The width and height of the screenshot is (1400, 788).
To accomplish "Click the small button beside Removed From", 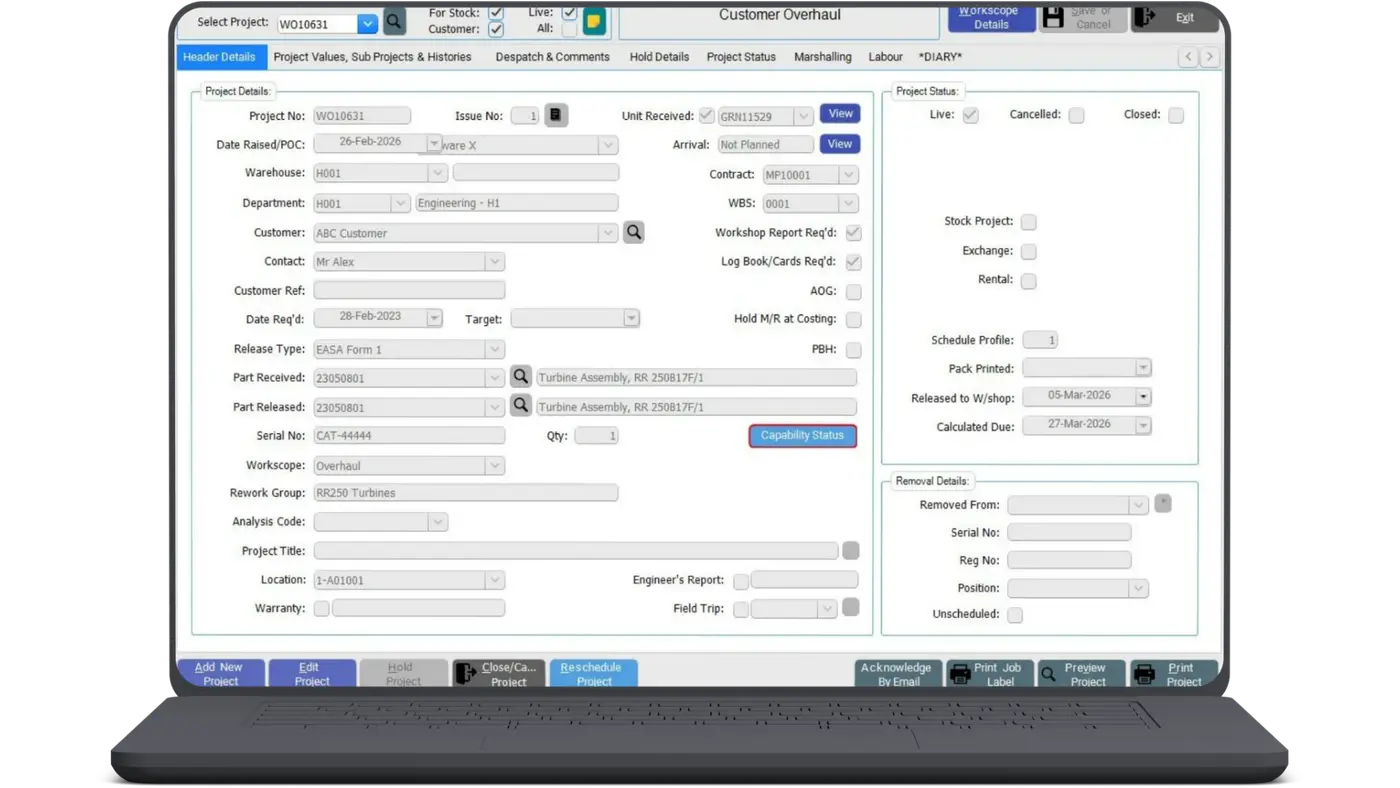I will [x=1163, y=503].
